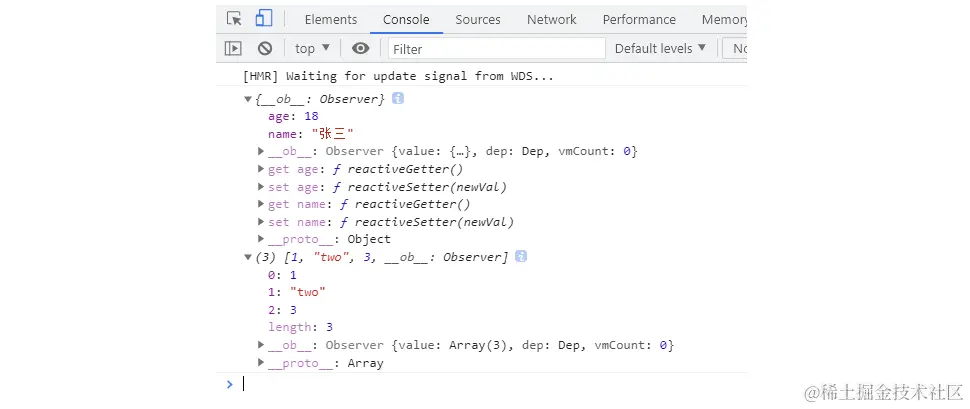Click the info badge beside the array summary

point(521,256)
